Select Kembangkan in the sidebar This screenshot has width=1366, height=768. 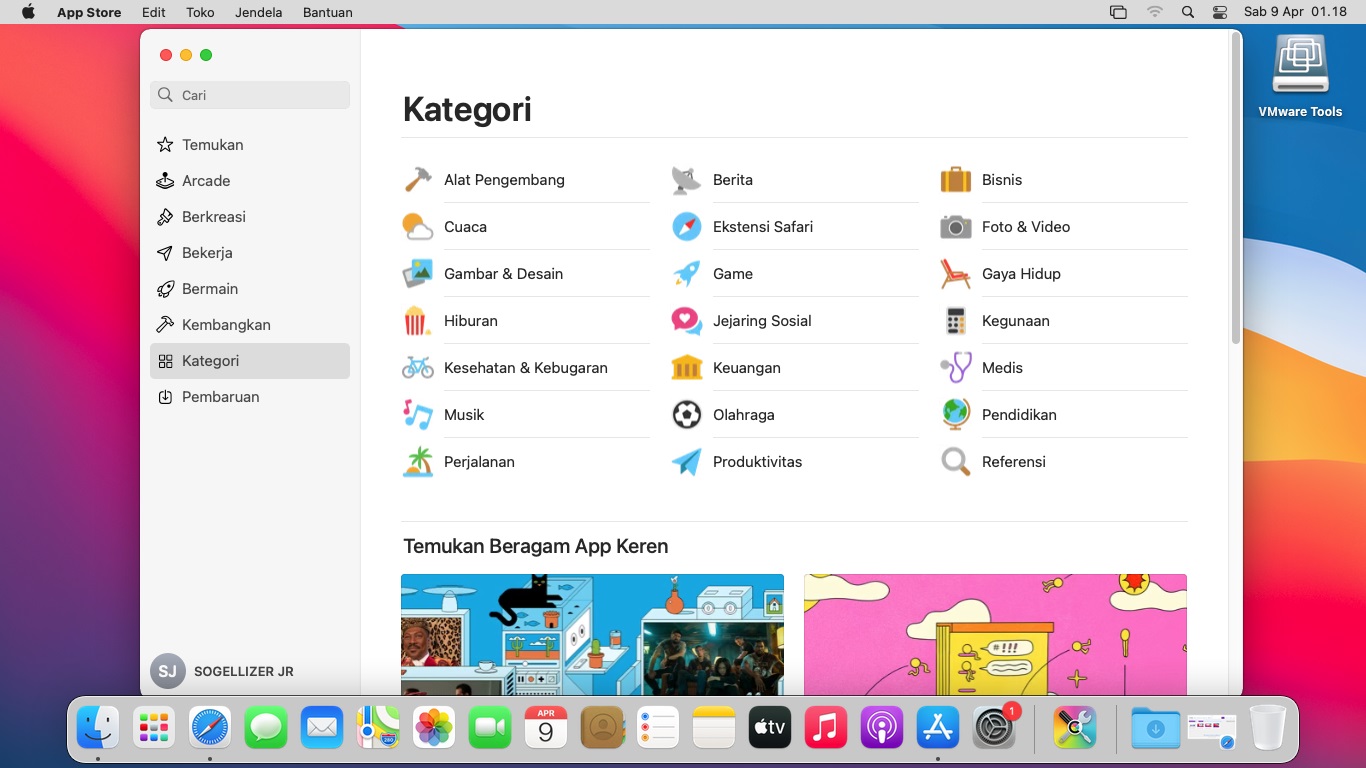(250, 325)
